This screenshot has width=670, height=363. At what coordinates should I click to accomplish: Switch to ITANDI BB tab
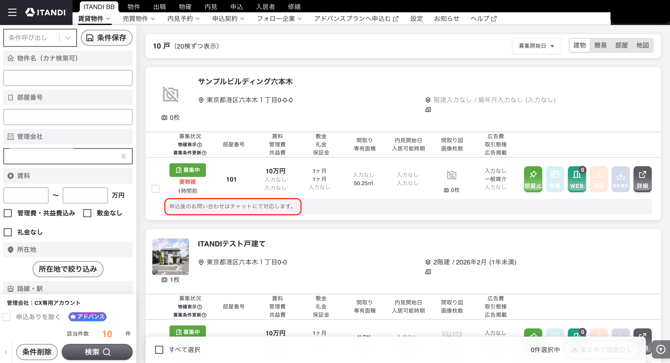point(99,6)
